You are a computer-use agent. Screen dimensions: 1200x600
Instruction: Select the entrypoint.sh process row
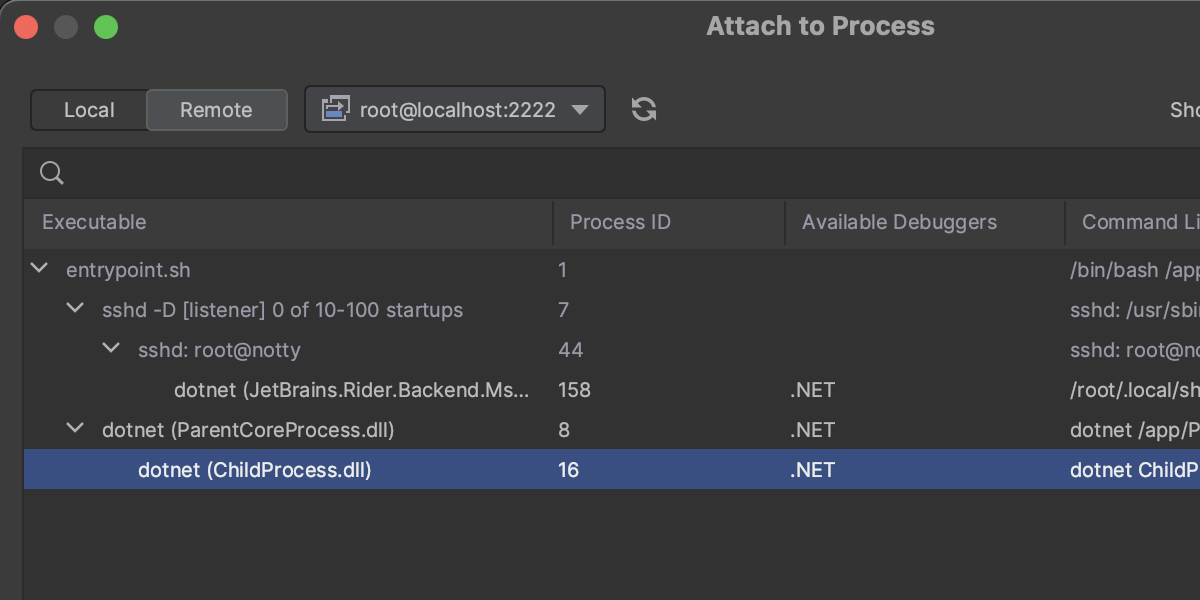coord(128,270)
